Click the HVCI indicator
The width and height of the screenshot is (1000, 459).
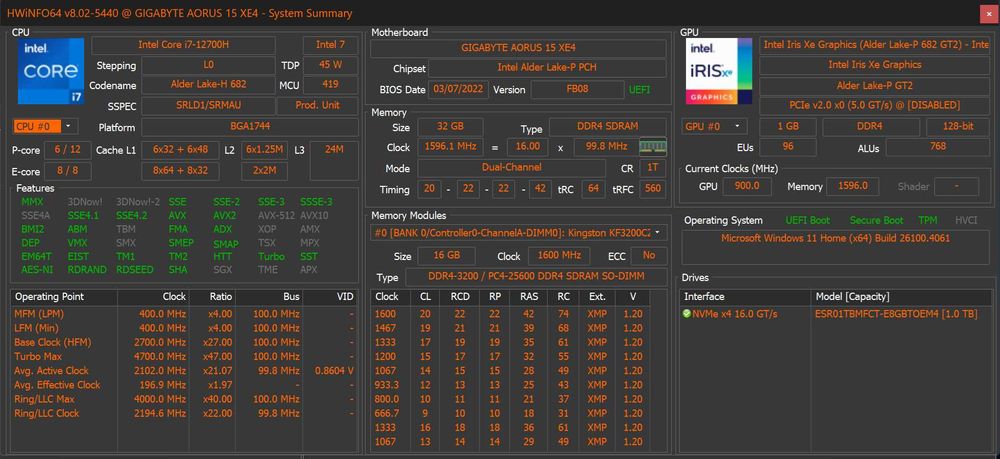(x=966, y=220)
